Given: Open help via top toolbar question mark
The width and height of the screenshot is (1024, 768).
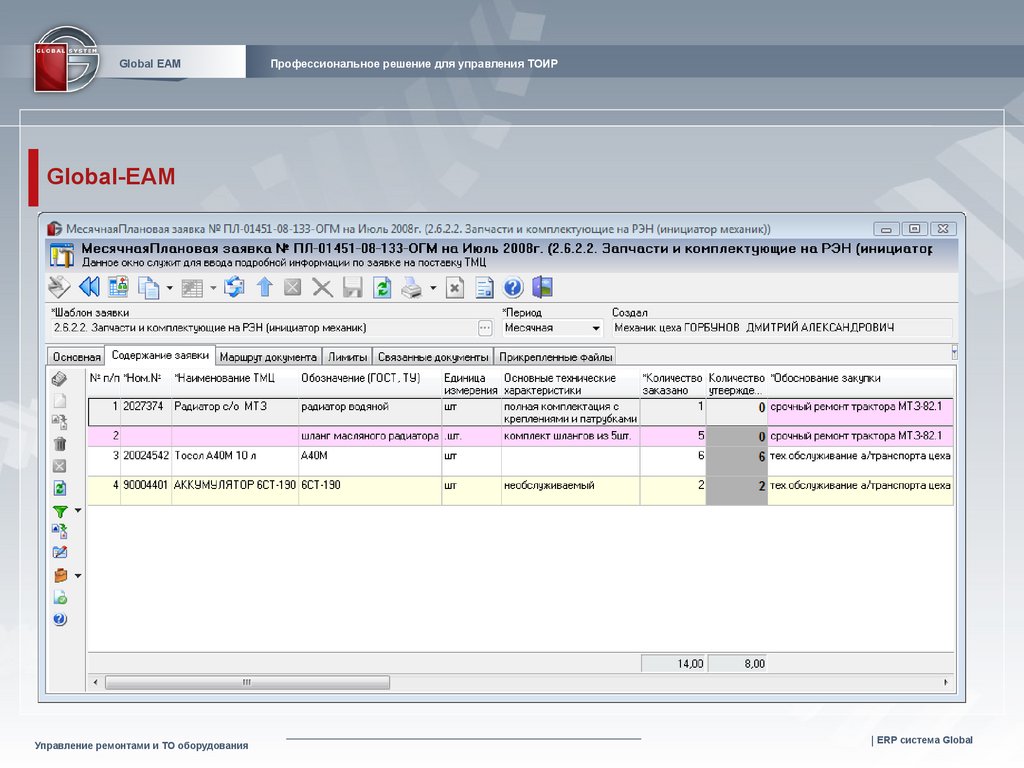Looking at the screenshot, I should click(x=513, y=288).
